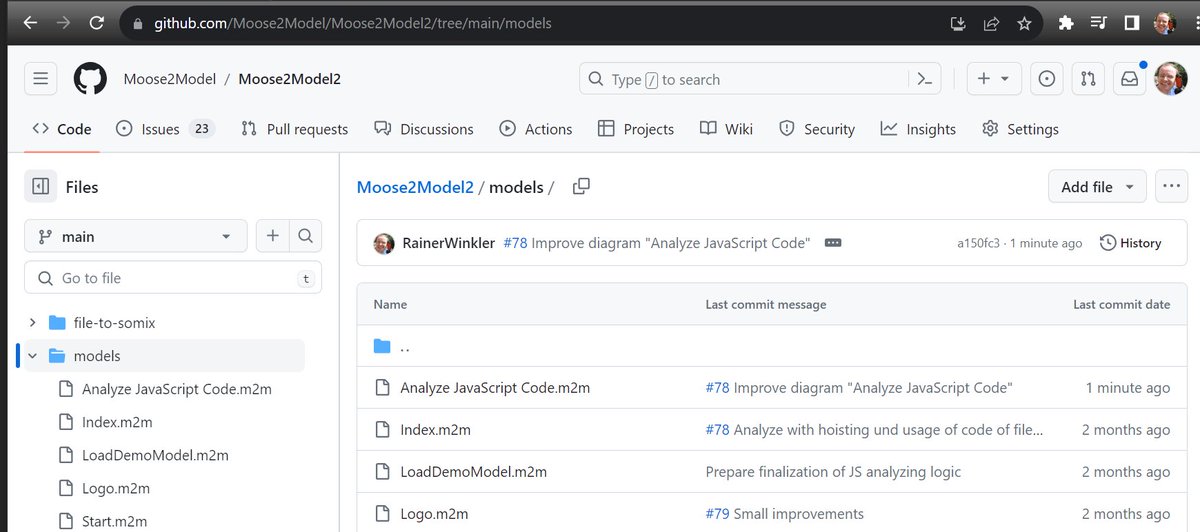Open the Wiki tab

coord(727,129)
